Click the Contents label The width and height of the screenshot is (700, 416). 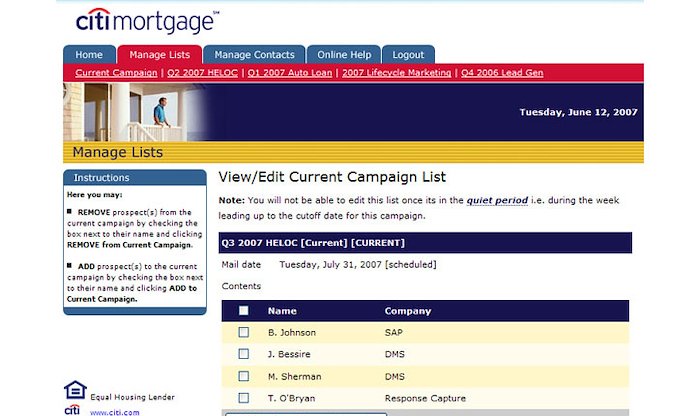coord(241,286)
